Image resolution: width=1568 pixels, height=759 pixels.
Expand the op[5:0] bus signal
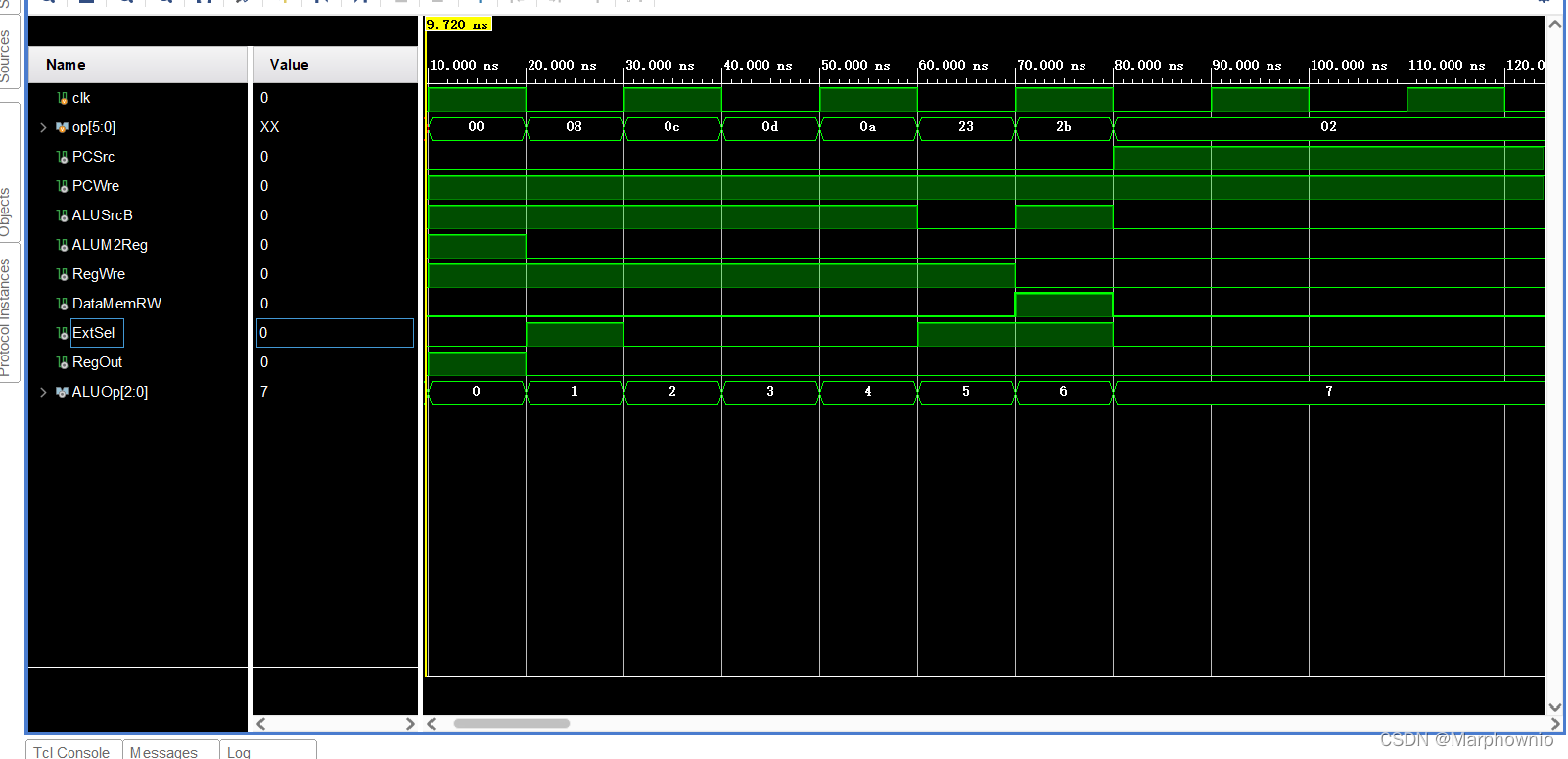click(43, 127)
